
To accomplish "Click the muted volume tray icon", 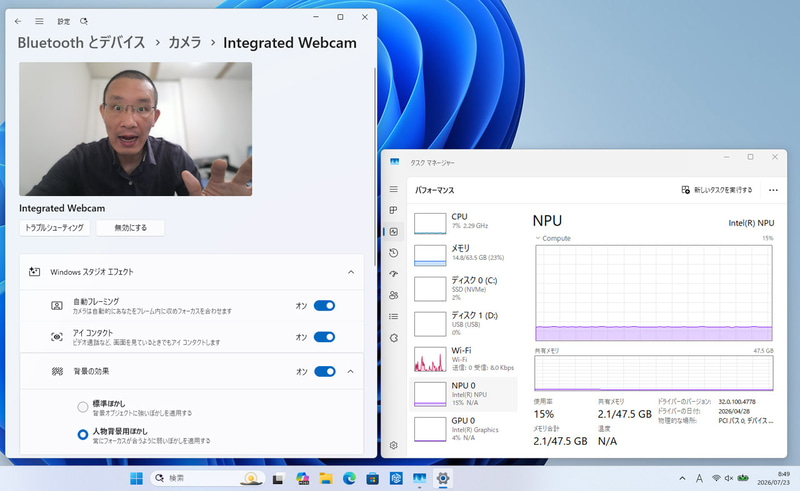I will 729,478.
